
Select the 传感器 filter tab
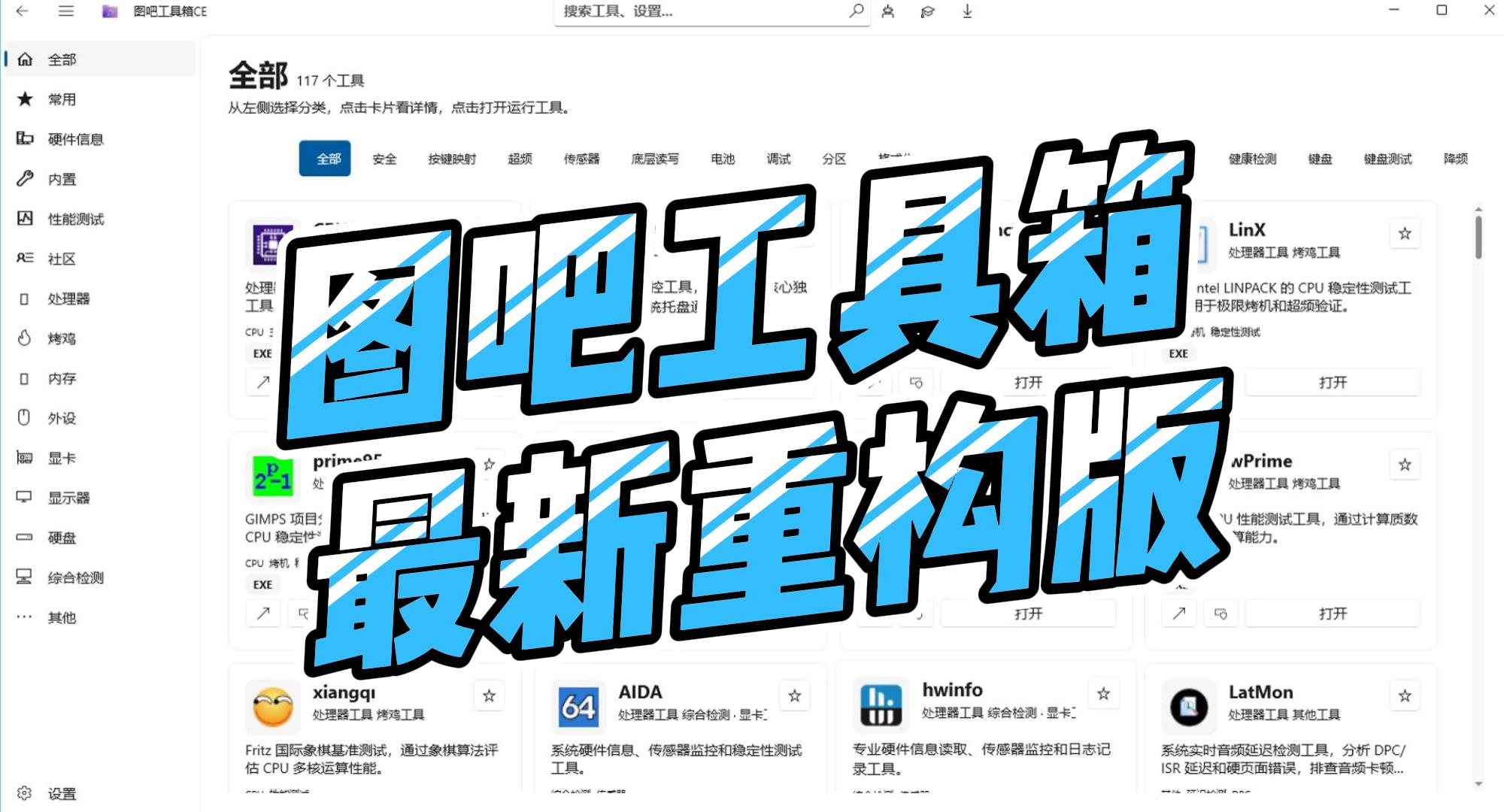click(582, 159)
